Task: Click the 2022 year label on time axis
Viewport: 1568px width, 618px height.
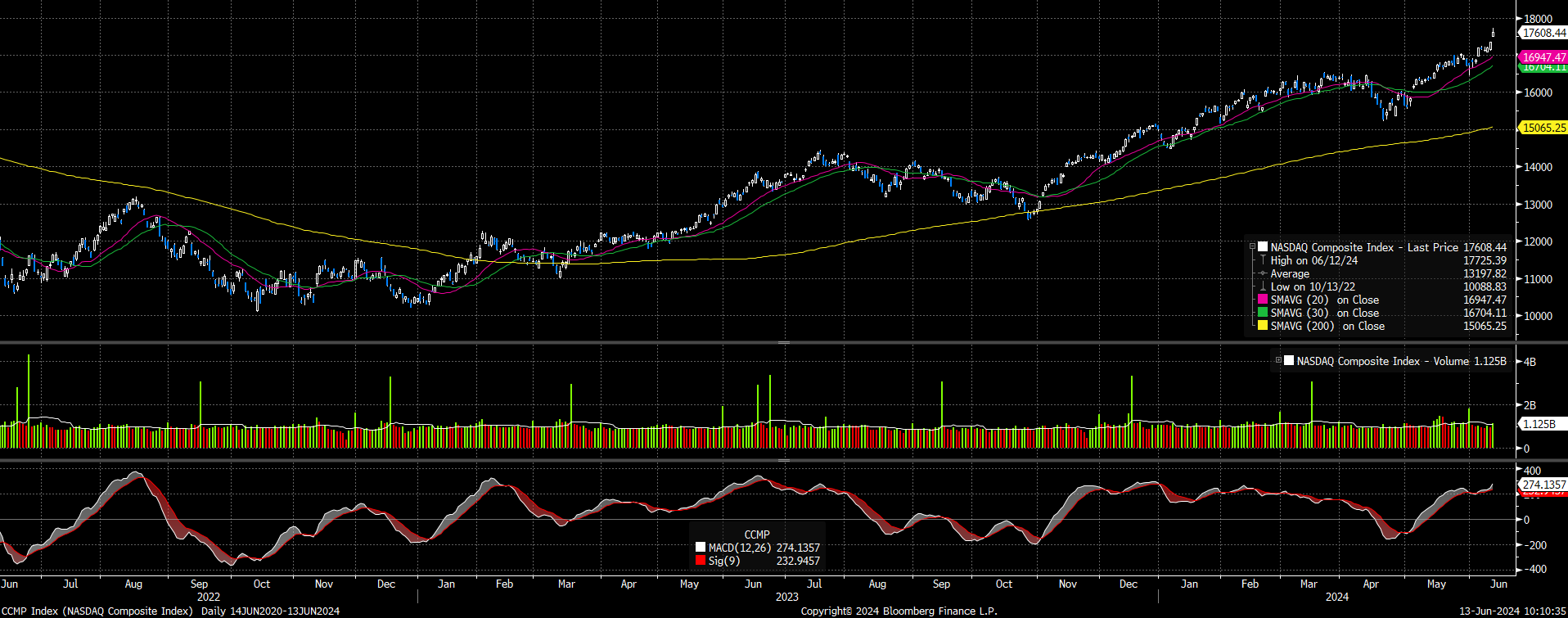Action: (209, 597)
